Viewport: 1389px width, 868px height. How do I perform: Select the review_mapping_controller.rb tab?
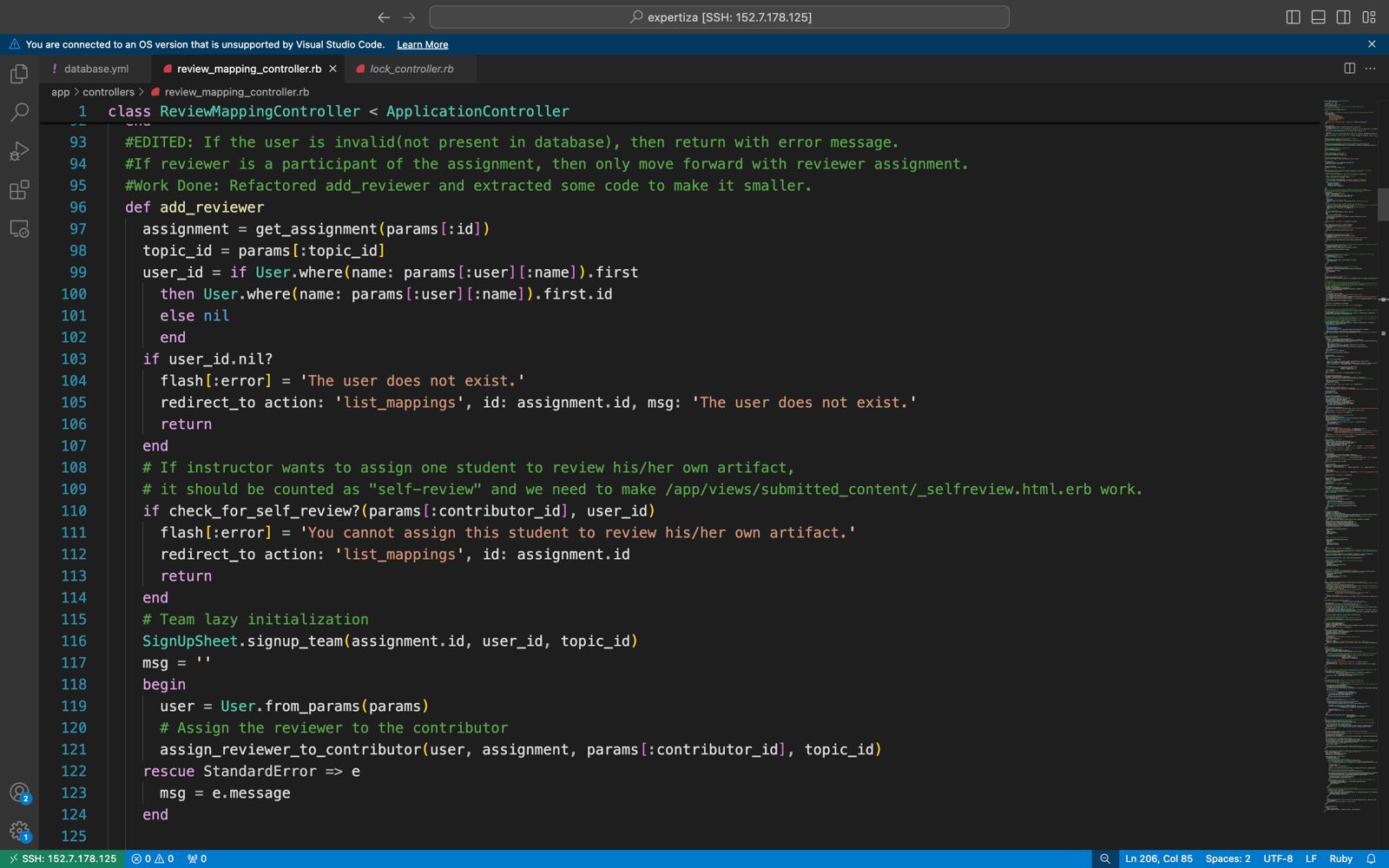pos(248,69)
